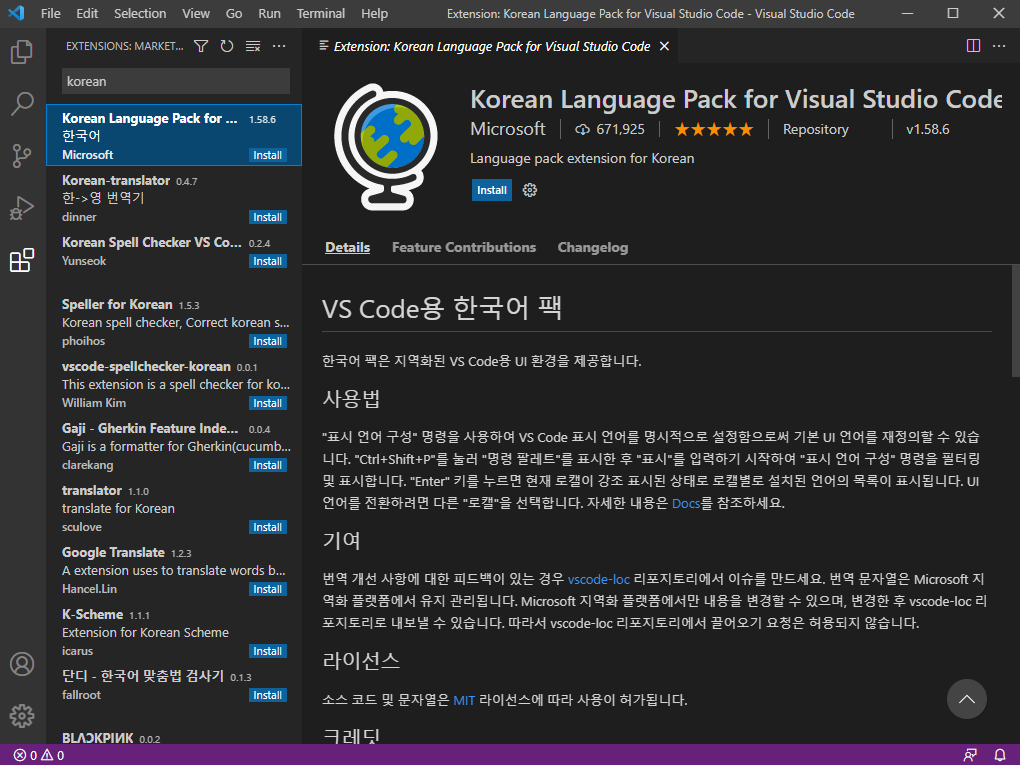This screenshot has height=765, width=1020.
Task: Close the Korean Language Pack extension tab
Action: (664, 46)
